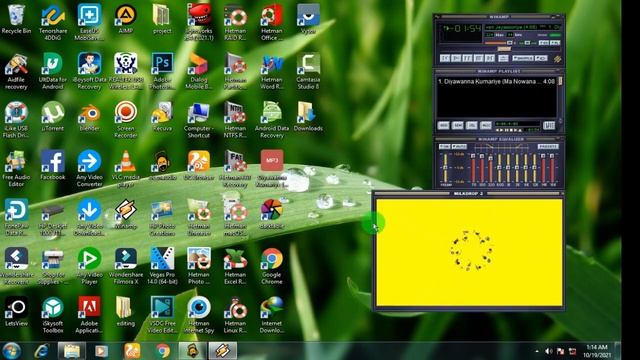Select the Recycle Bin desktop icon
The image size is (640, 360).
(16, 20)
